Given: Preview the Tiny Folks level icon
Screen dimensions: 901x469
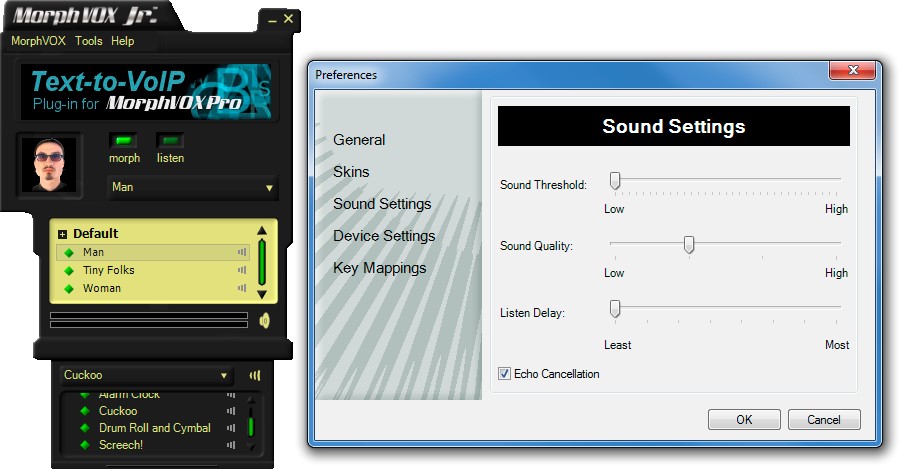Looking at the screenshot, I should click(242, 270).
